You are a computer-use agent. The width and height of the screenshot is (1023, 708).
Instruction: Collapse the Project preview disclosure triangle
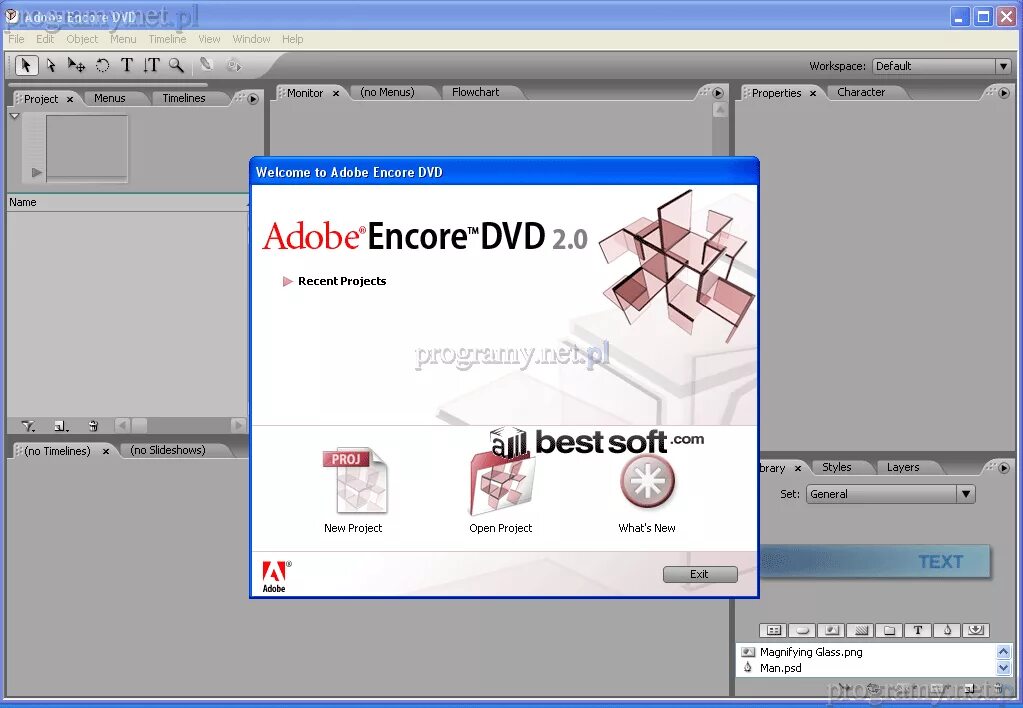pos(14,115)
